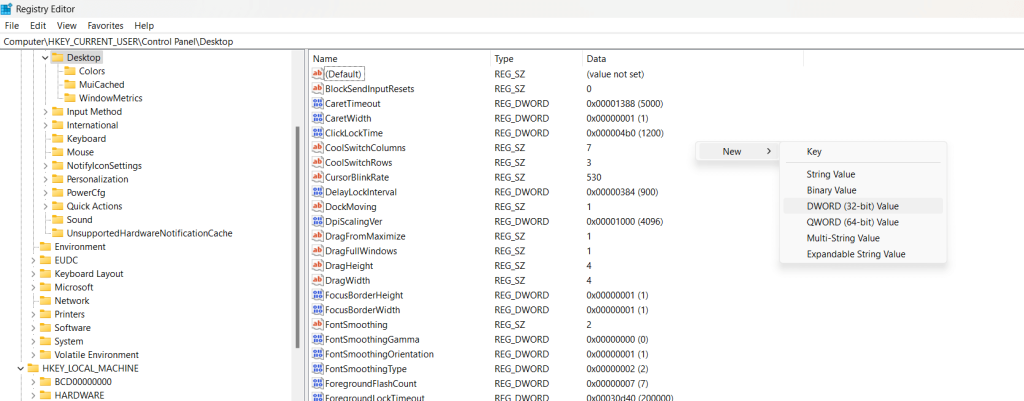The height and width of the screenshot is (401, 1024).
Task: Click the CaretTimeout DWORD value icon
Action: tap(318, 103)
